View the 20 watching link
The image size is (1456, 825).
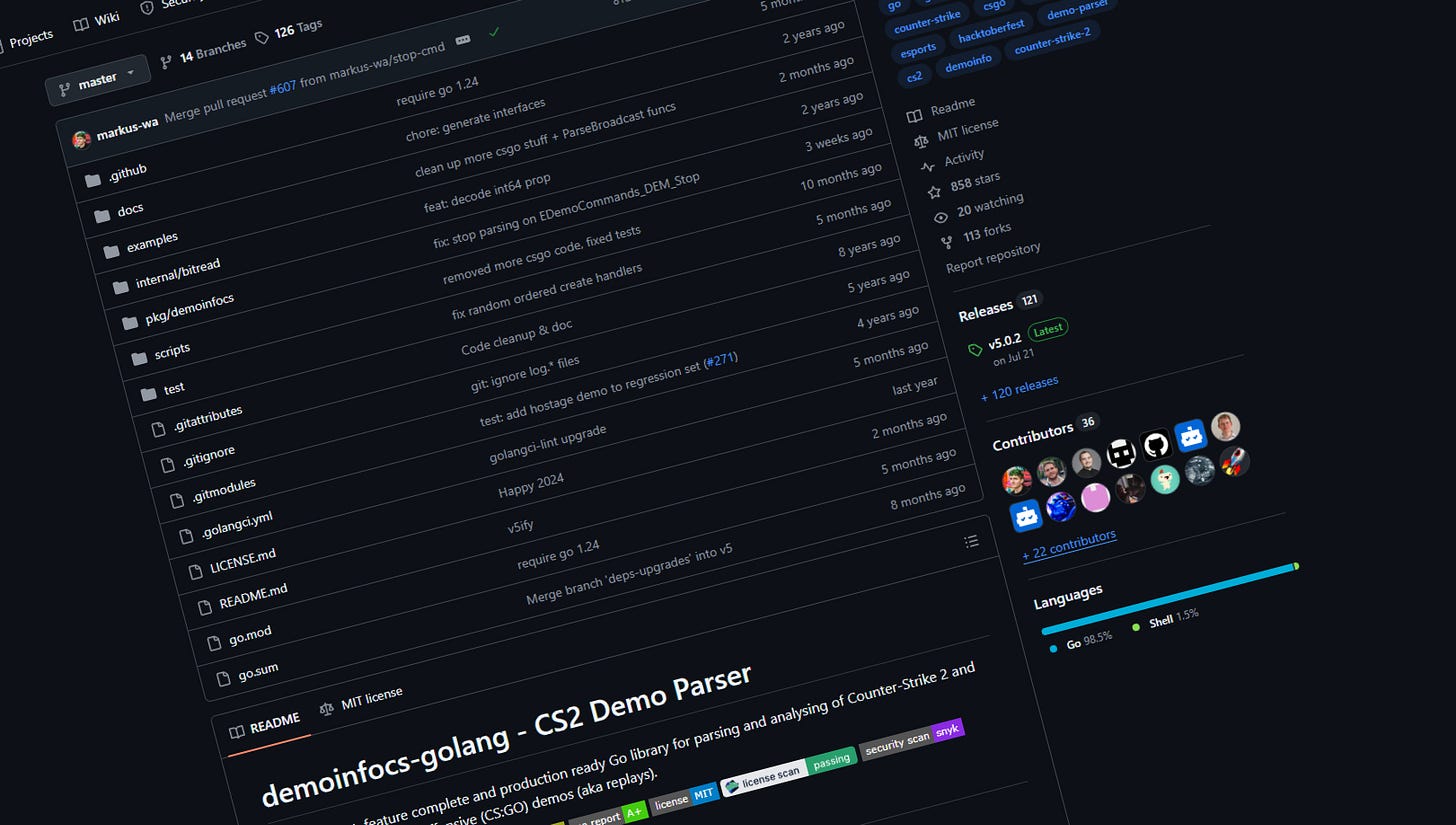point(977,209)
